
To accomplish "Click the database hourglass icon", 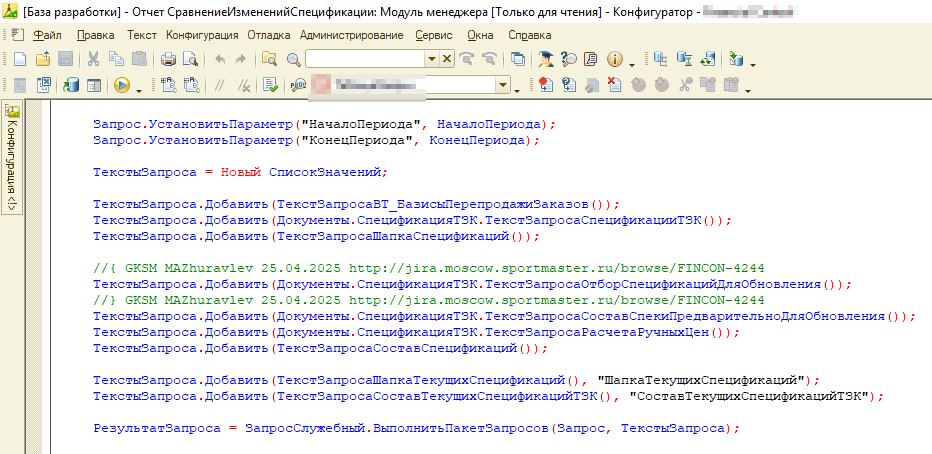I will [685, 59].
